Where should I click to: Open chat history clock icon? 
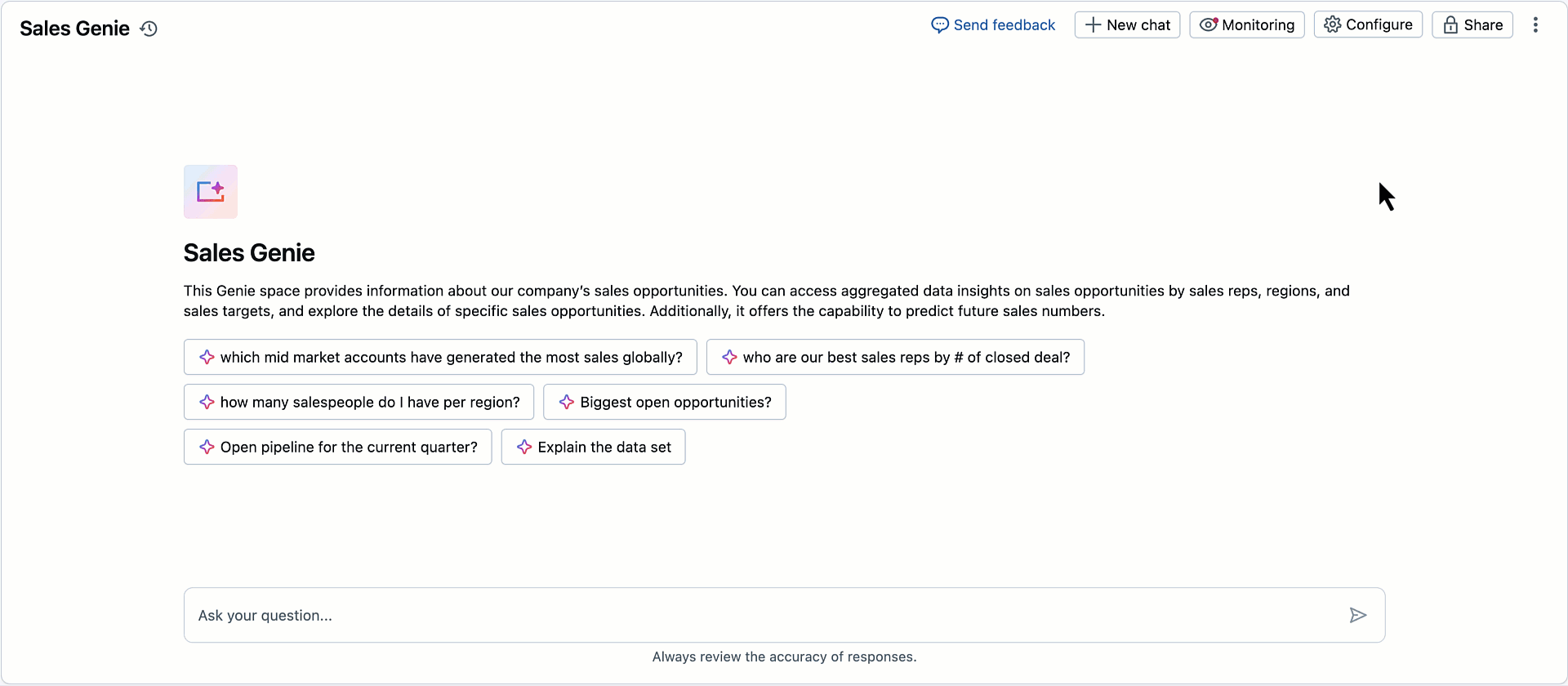149,29
